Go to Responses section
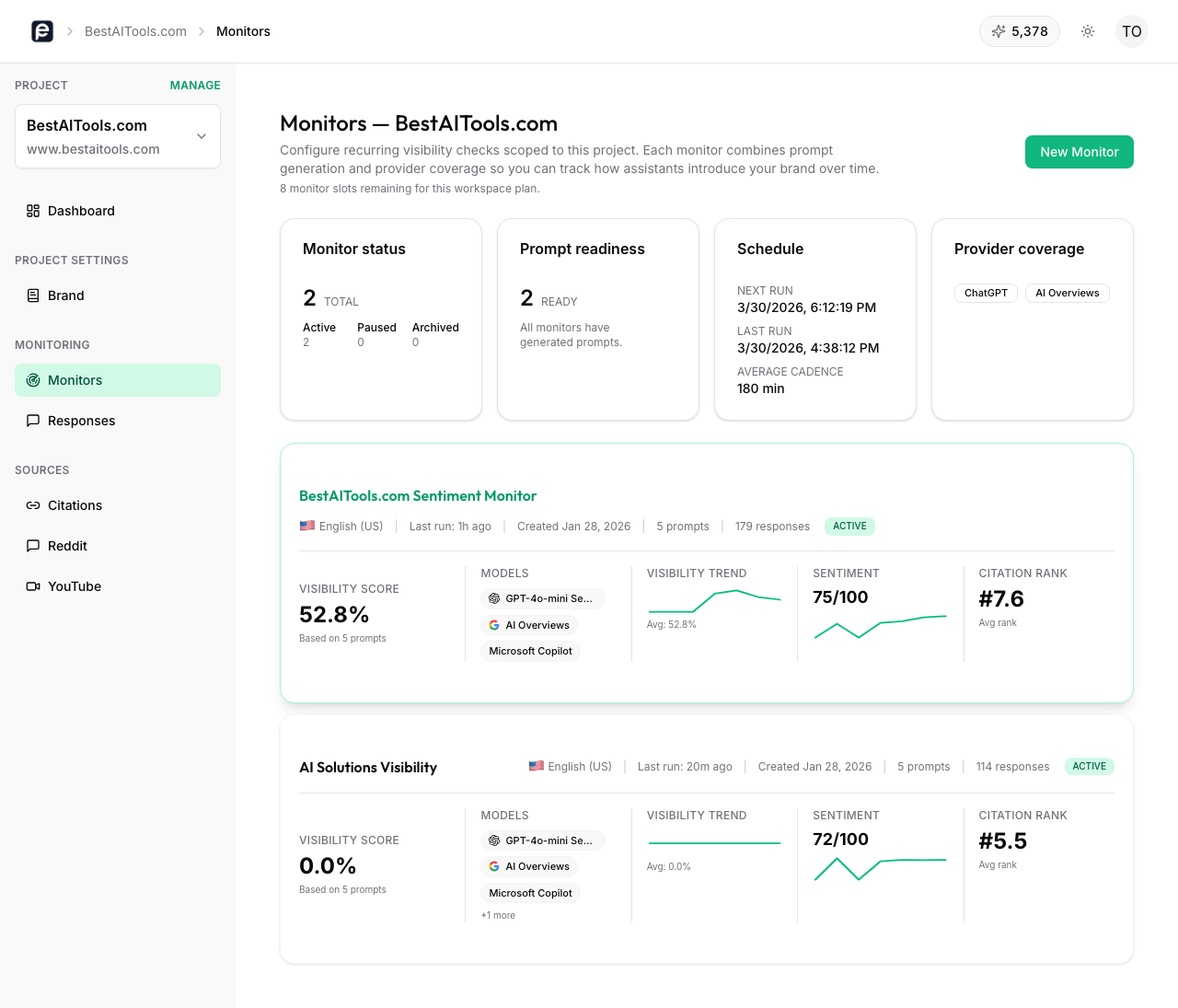 coord(118,421)
